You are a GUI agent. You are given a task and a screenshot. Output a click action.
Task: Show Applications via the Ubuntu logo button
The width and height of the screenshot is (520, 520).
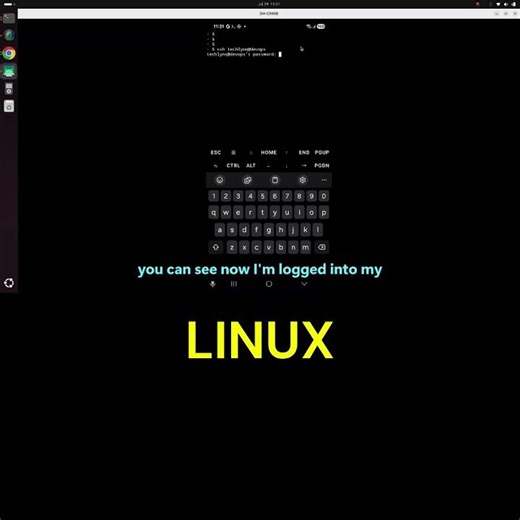[9, 283]
